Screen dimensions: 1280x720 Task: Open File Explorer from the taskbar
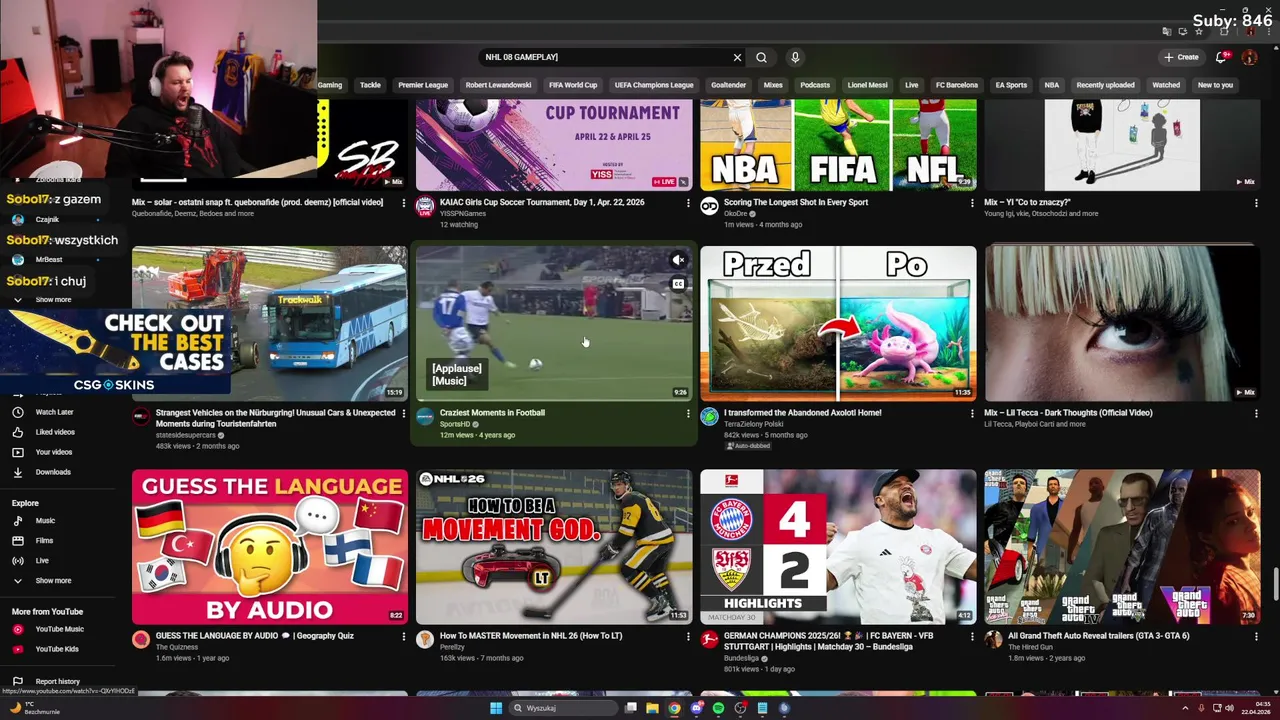pos(652,708)
